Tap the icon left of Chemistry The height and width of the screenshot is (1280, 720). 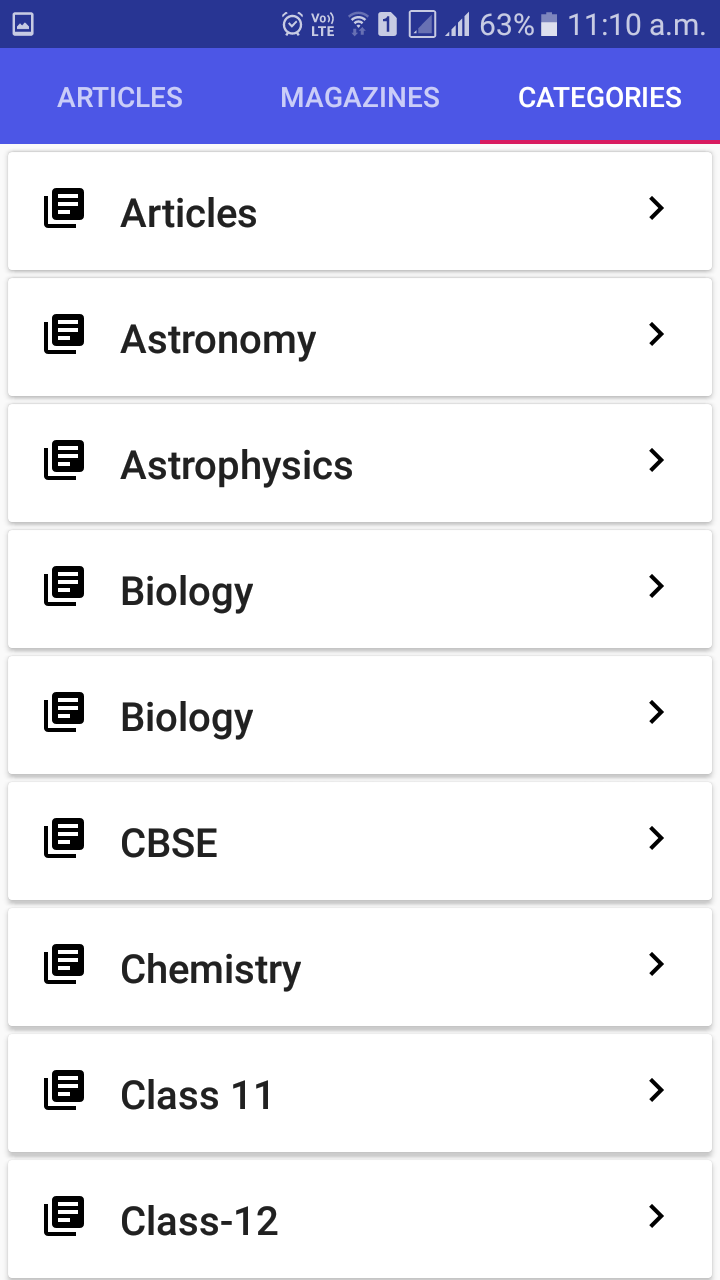point(64,964)
